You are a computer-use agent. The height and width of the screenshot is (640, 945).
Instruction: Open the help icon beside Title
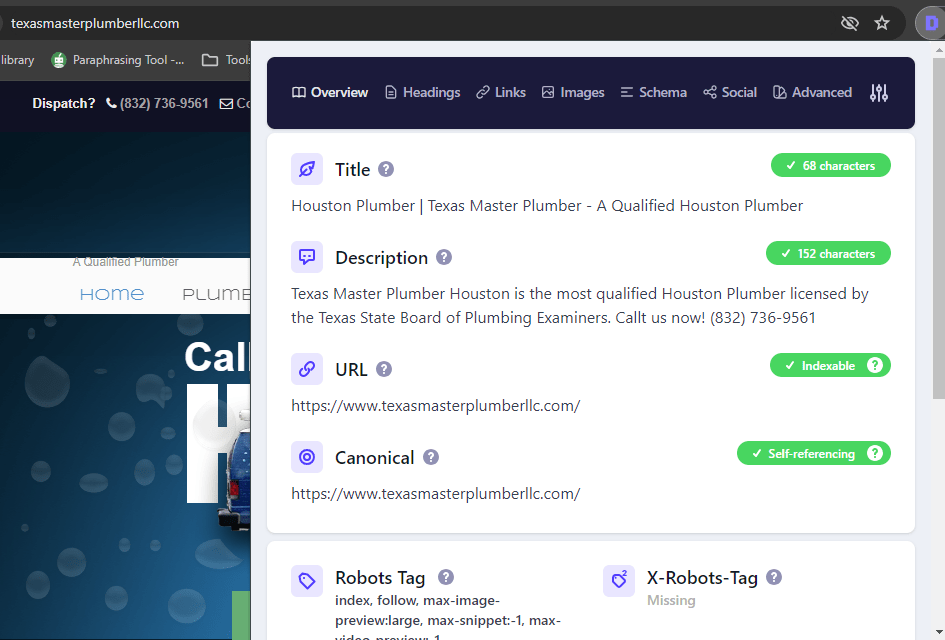[387, 169]
